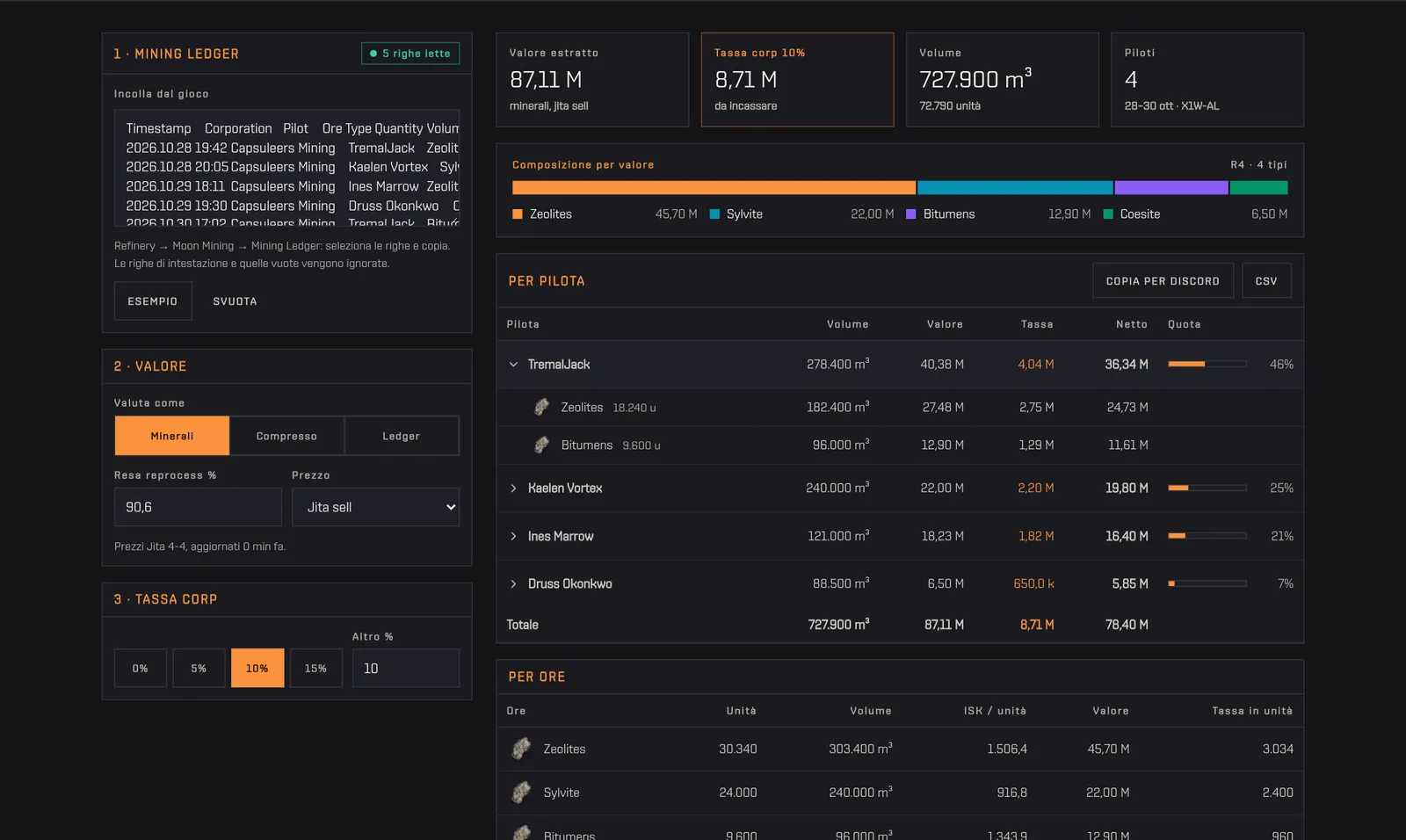The image size is (1406, 840).
Task: Switch valuation to Ledger
Action: tap(402, 436)
